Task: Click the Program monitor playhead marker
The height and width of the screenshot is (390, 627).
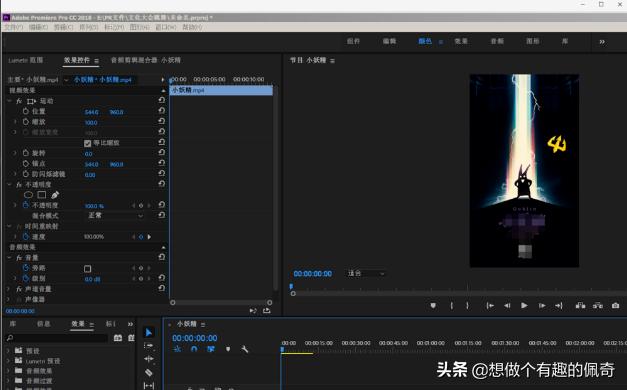Action: click(291, 286)
